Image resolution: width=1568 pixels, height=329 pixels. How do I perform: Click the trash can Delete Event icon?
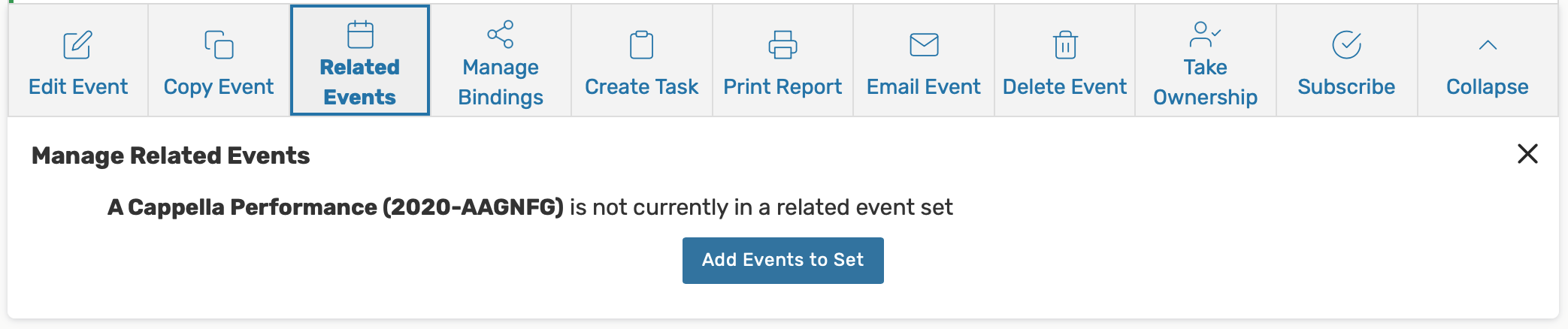pyautogui.click(x=1065, y=45)
